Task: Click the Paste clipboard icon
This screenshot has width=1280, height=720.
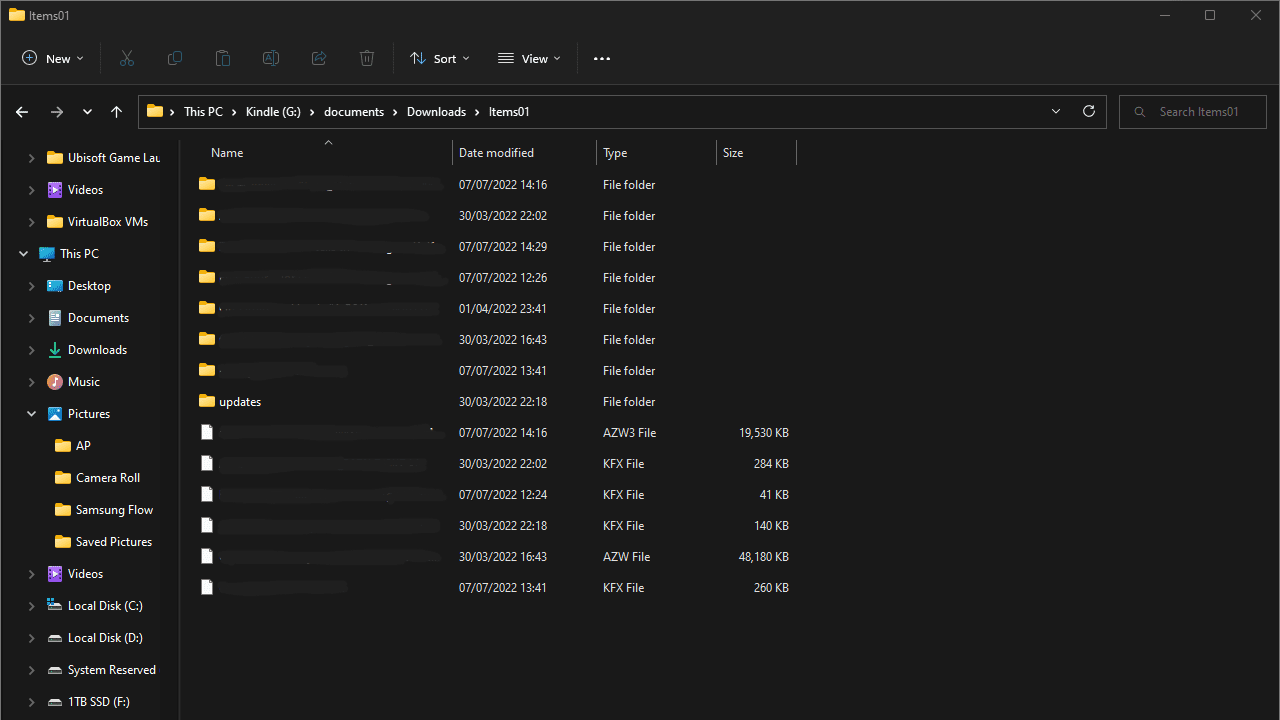Action: pos(223,59)
